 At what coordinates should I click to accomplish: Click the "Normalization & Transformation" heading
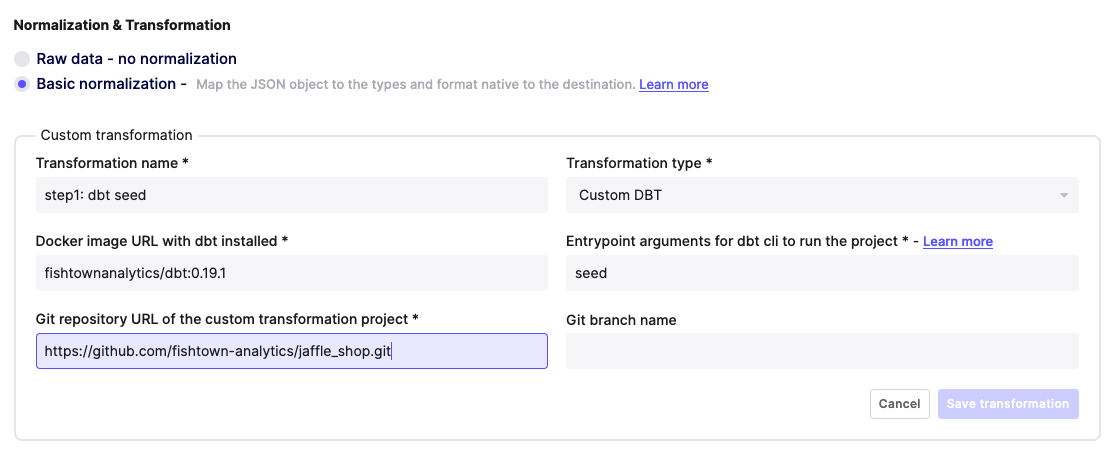point(122,25)
